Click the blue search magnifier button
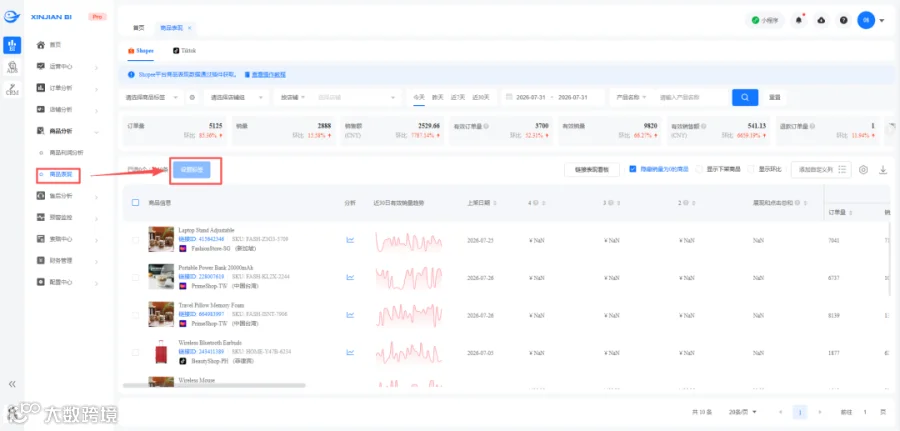The width and height of the screenshot is (900, 431). (x=745, y=98)
